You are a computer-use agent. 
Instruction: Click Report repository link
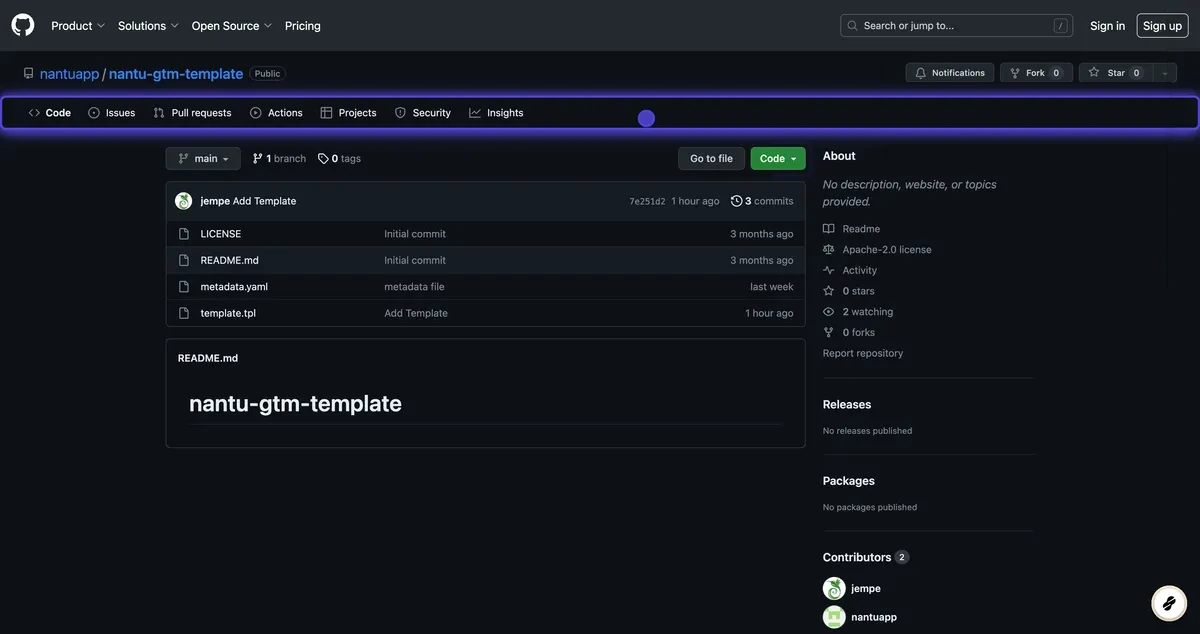[x=863, y=353]
